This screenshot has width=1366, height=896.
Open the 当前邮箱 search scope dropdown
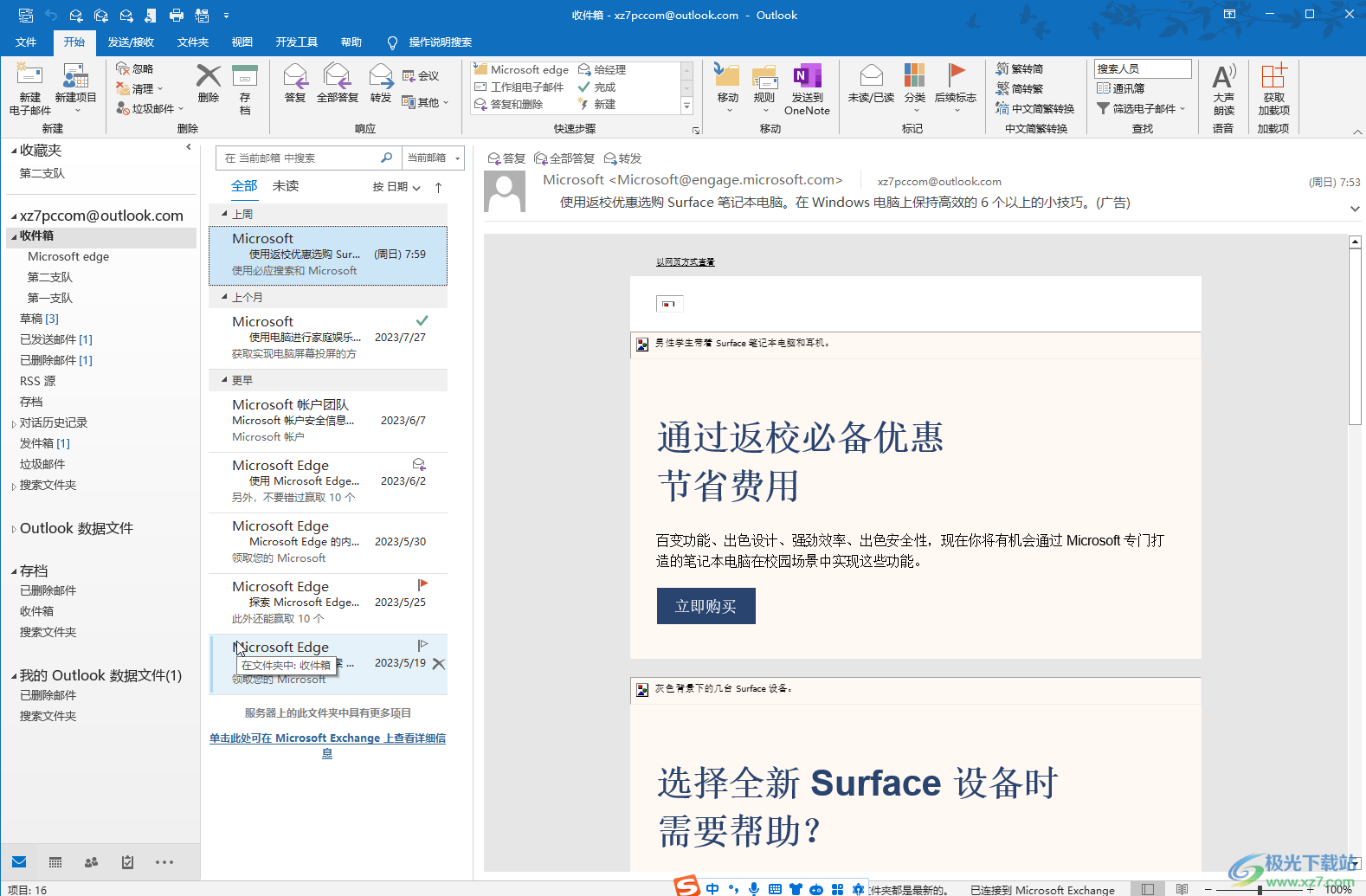pos(434,158)
